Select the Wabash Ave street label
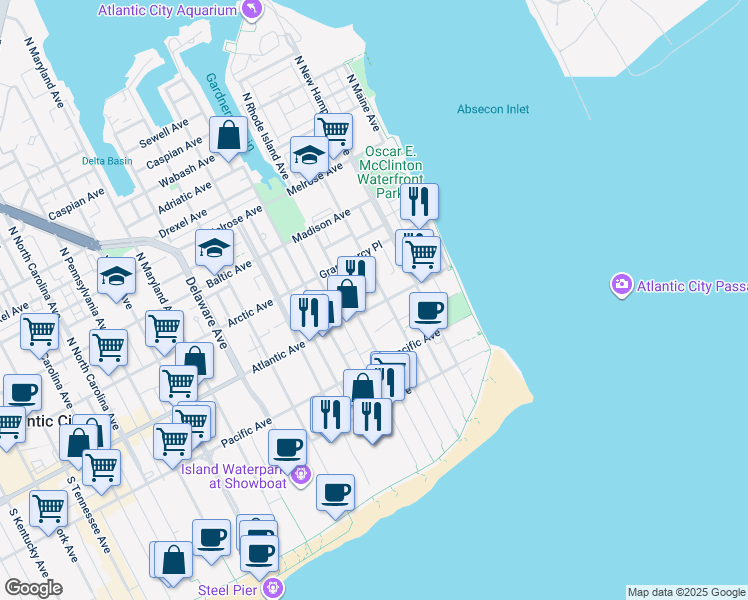This screenshot has width=748, height=600. coord(187,172)
